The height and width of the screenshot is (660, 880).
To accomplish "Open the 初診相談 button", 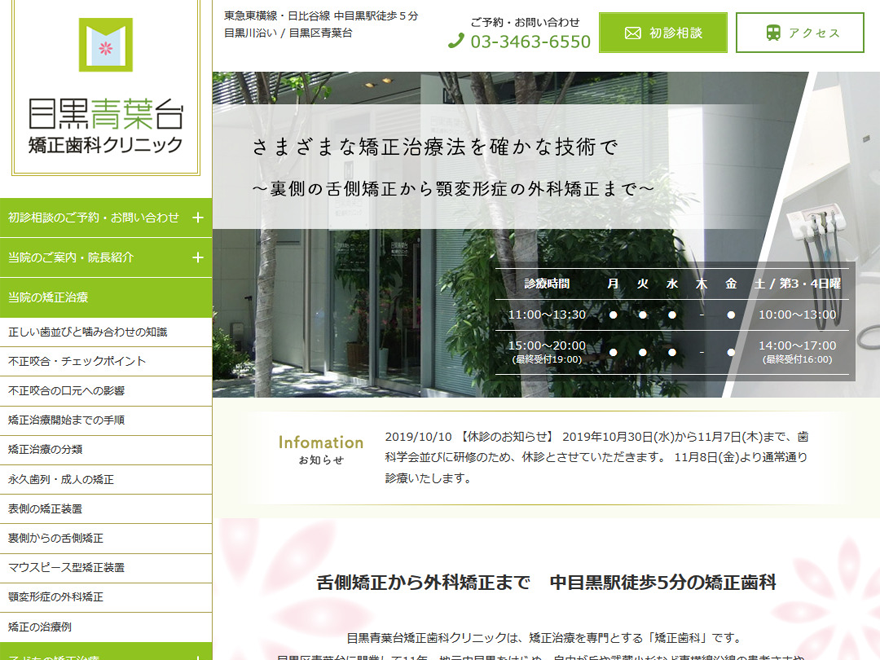I will [x=663, y=33].
